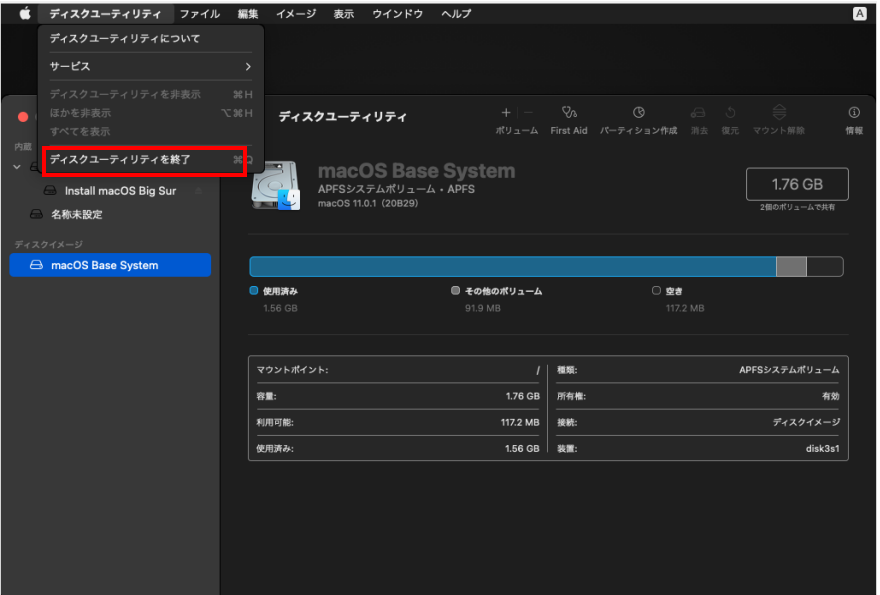Click the gray その他のボリューム legend swatch
Screen dimensions: 880x595
point(455,291)
